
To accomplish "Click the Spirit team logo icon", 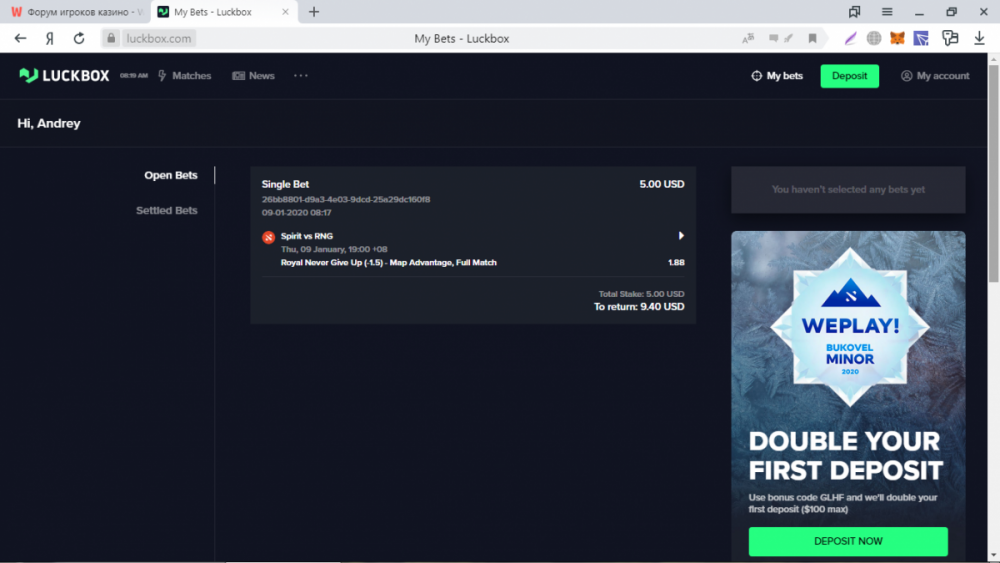I will (268, 237).
